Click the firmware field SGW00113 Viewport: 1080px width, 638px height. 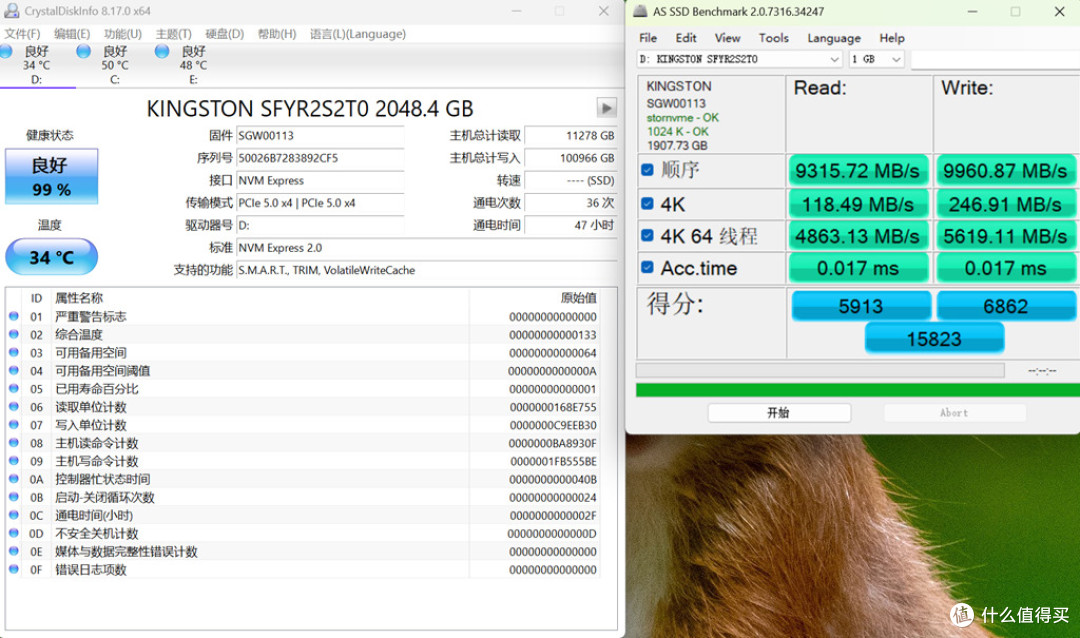coord(320,136)
